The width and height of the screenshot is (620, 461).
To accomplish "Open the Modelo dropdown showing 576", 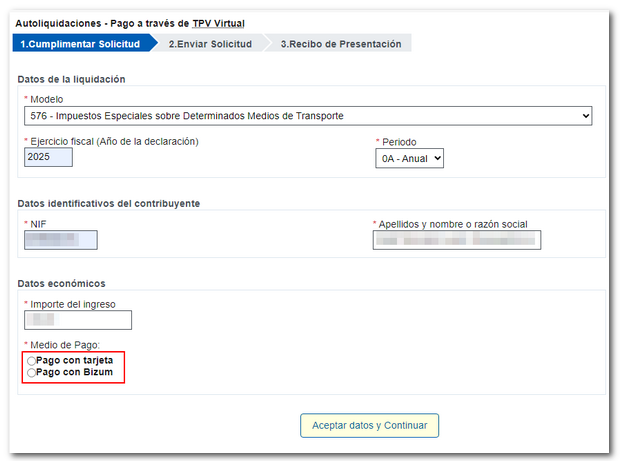I will [x=308, y=116].
